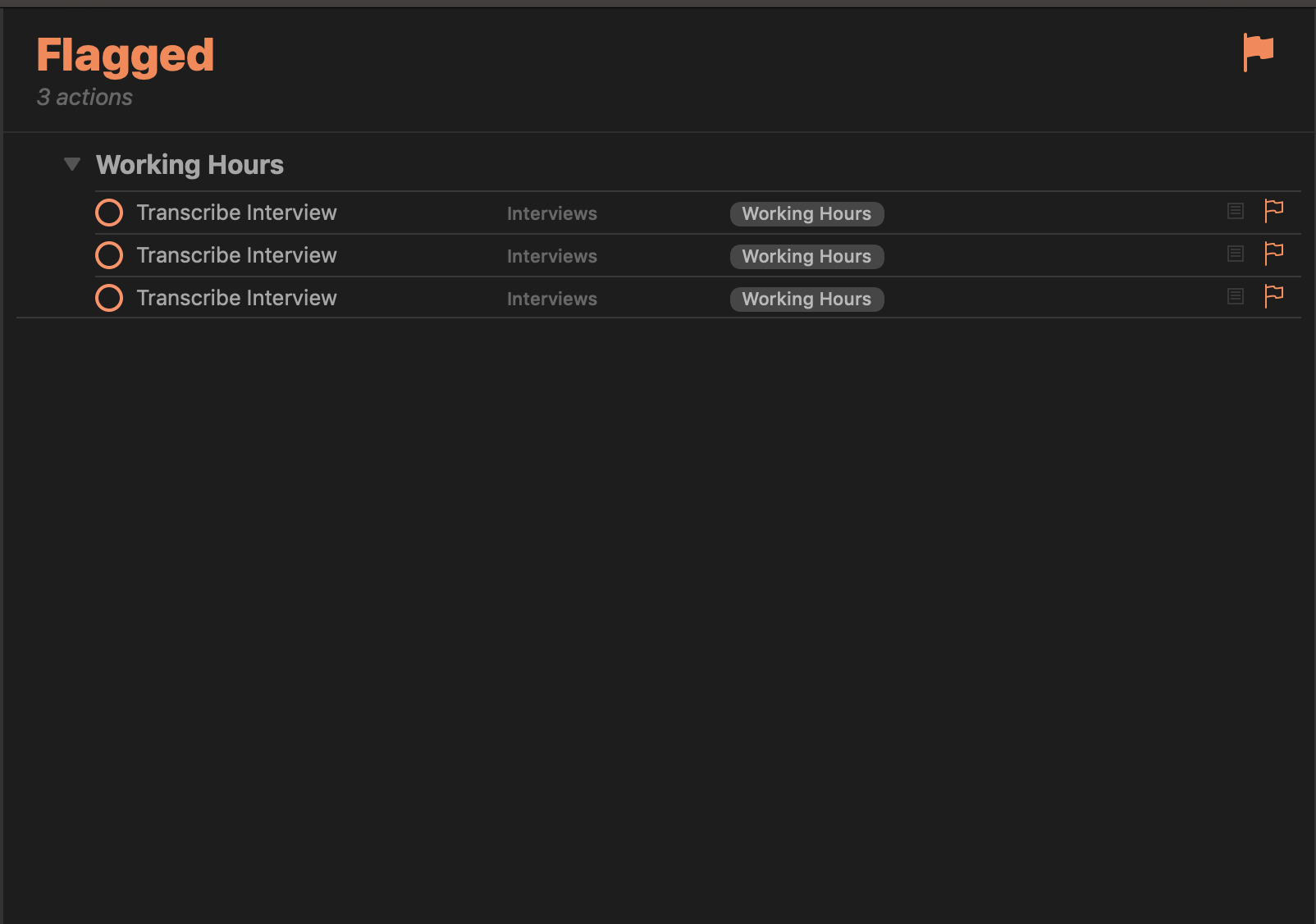Complete the third Transcribe Interview action
Screen dimensions: 1316x924
click(x=109, y=298)
